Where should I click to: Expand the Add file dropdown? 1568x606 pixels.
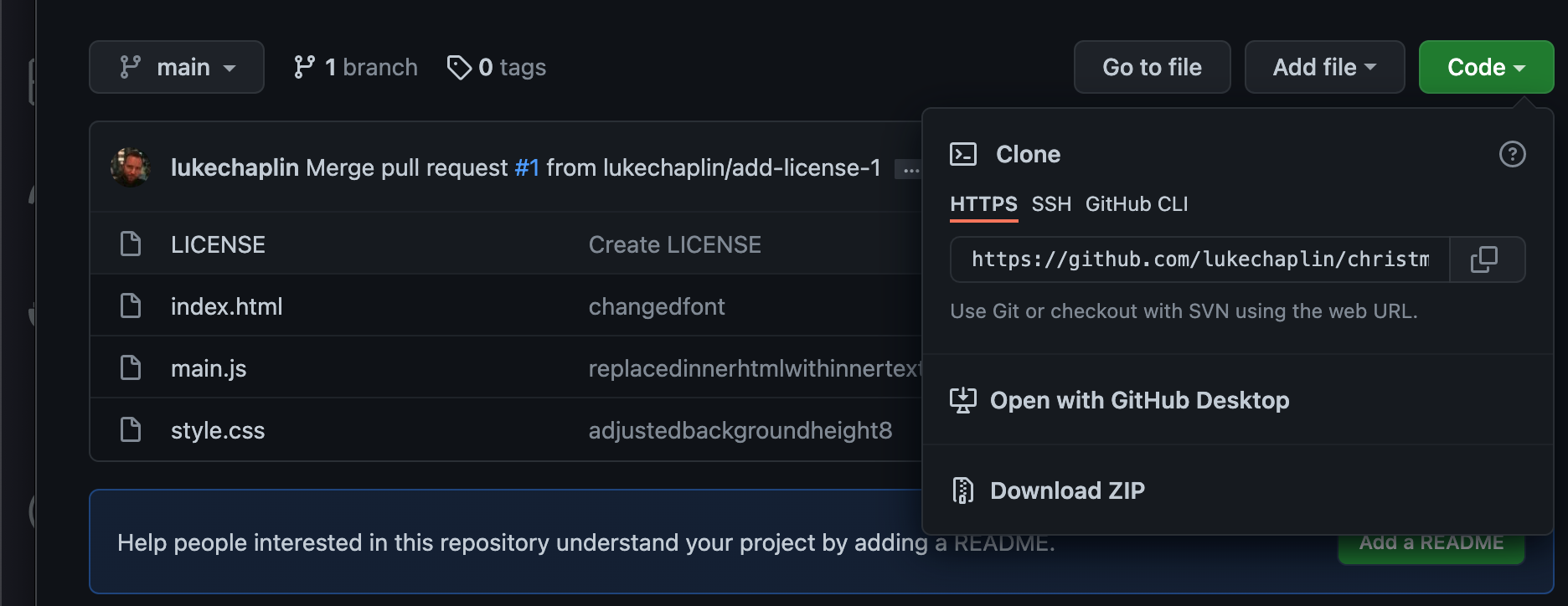[1324, 67]
